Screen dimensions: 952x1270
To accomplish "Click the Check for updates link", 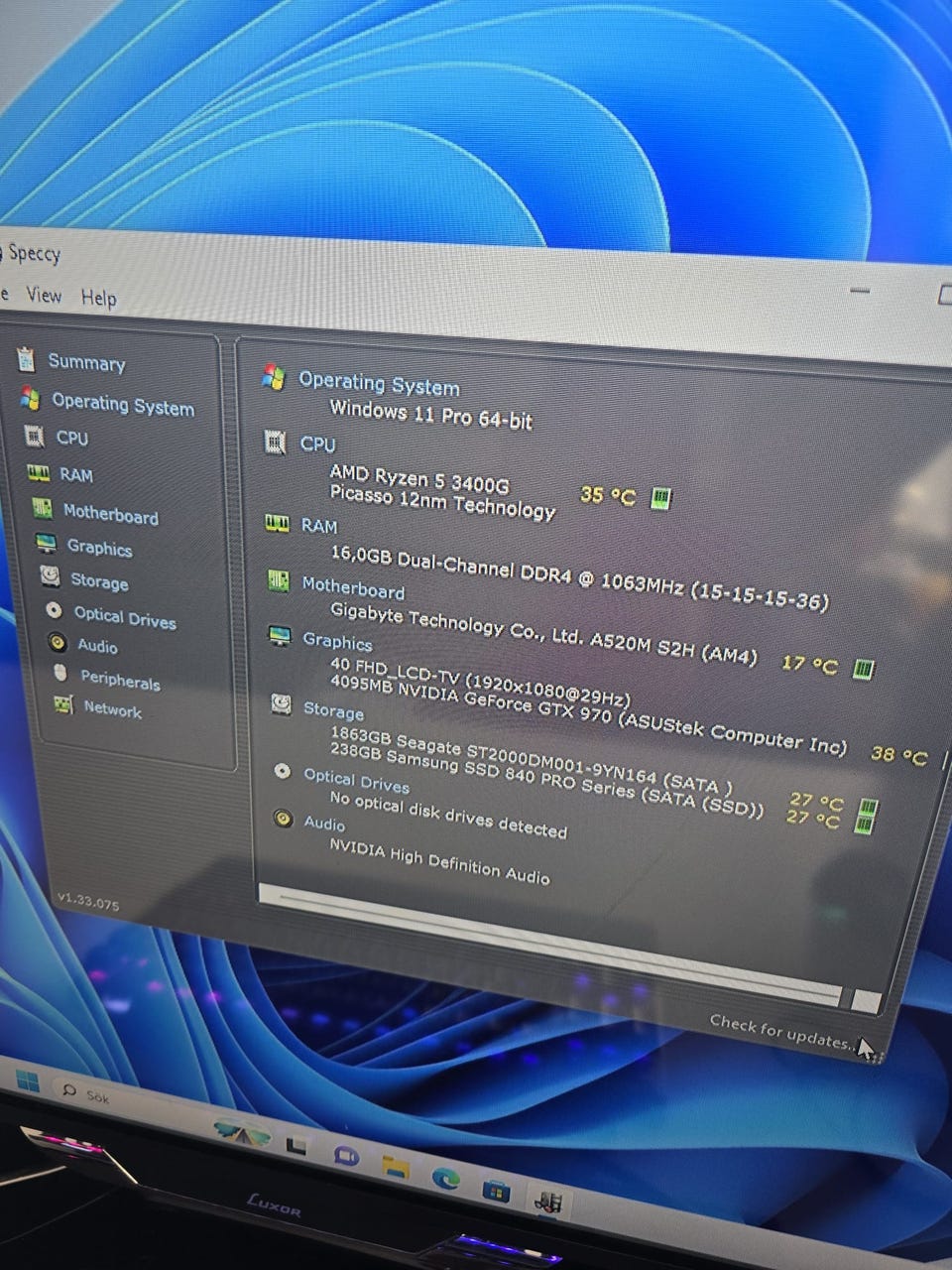I will [782, 1032].
